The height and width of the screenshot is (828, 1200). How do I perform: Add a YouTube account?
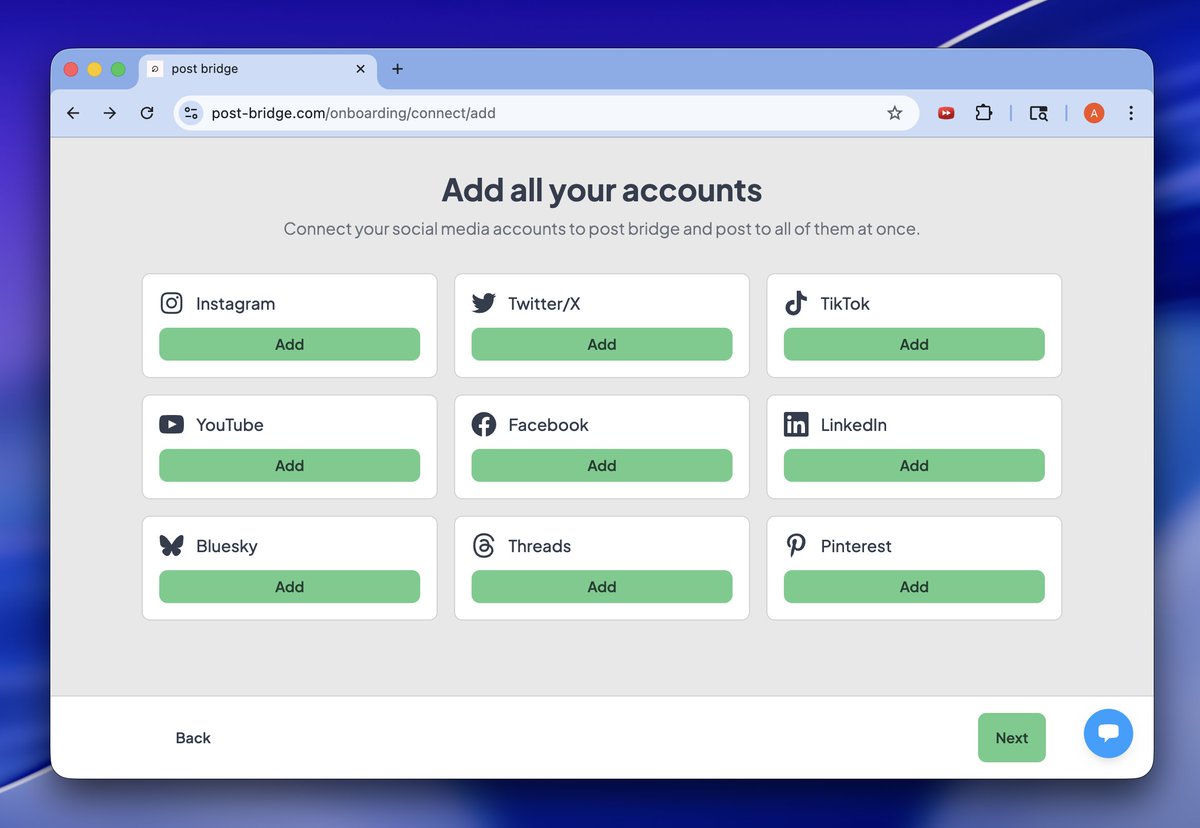pos(290,465)
